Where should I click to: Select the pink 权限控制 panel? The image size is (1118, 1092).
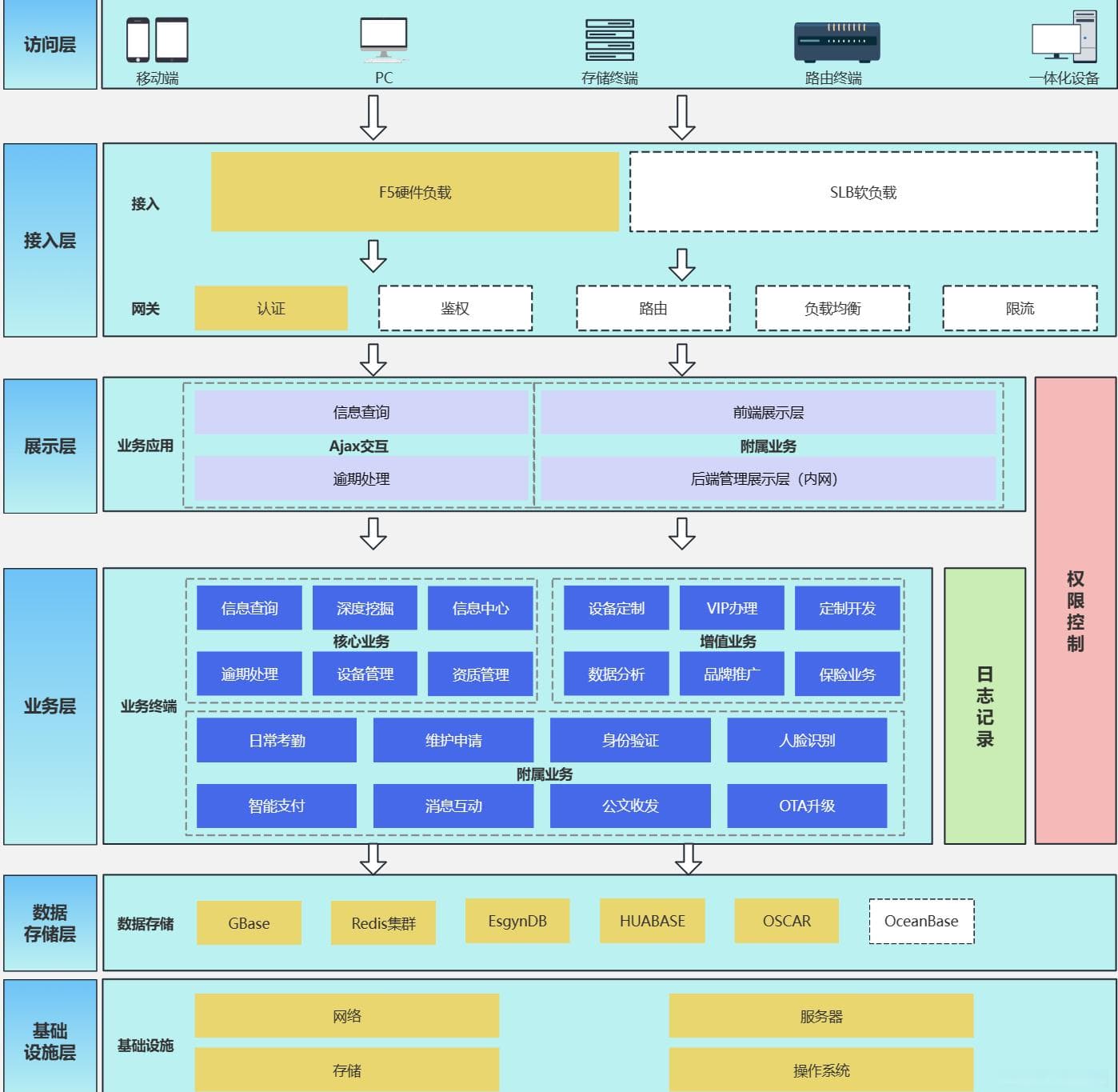click(x=1076, y=610)
